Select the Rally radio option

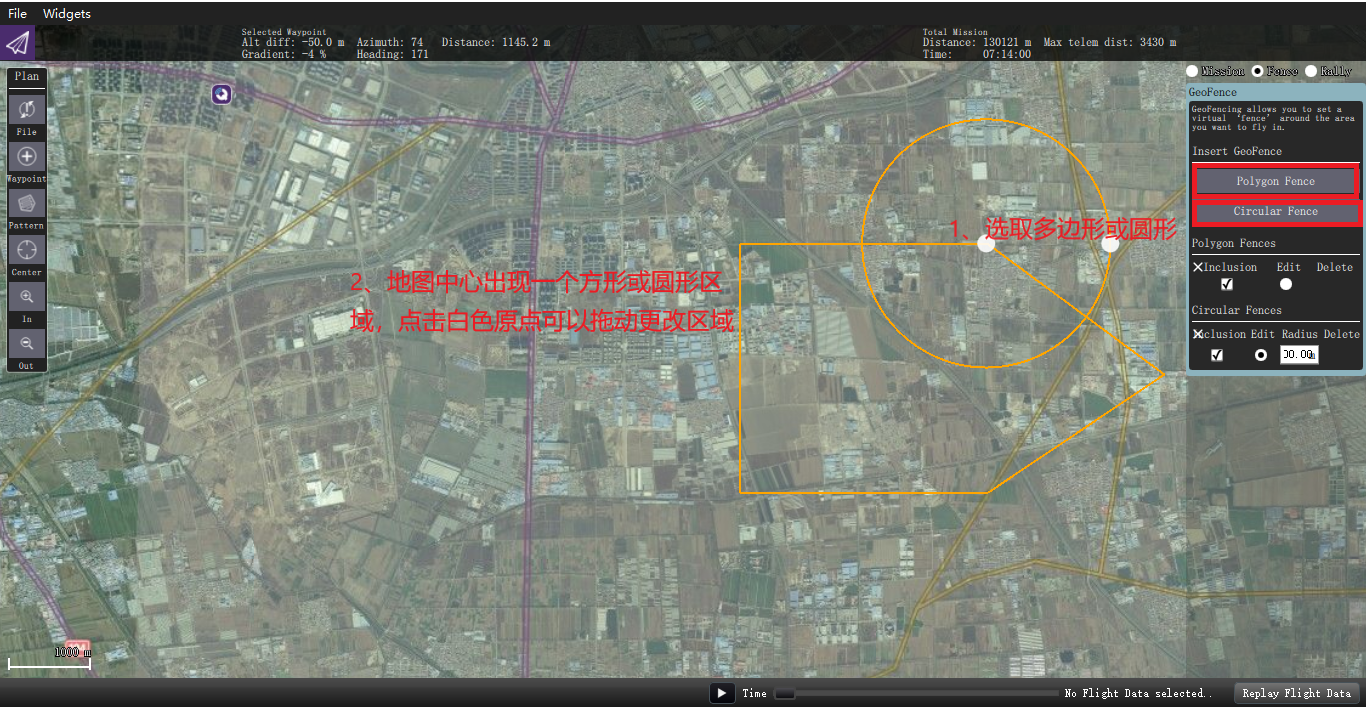(1311, 71)
